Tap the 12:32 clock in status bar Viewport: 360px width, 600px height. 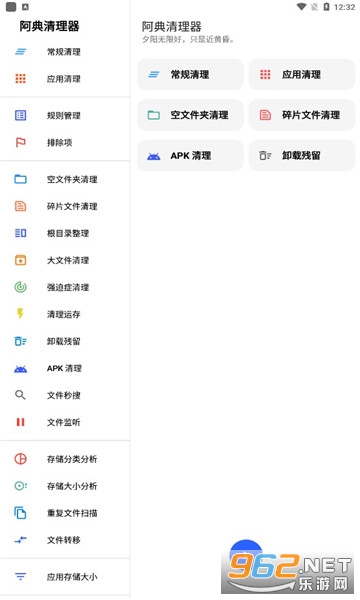(x=344, y=7)
